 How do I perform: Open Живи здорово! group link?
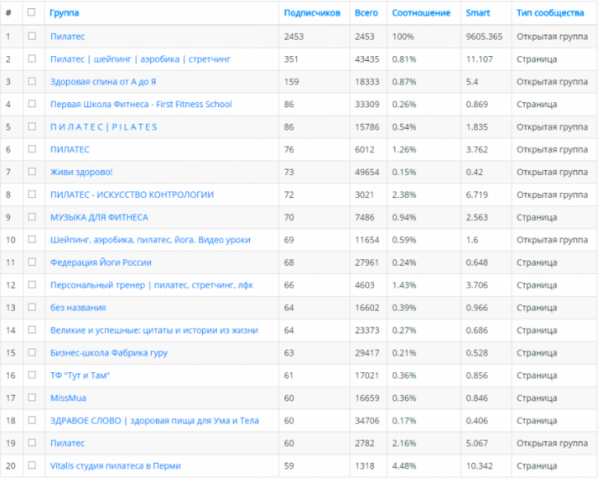(82, 172)
